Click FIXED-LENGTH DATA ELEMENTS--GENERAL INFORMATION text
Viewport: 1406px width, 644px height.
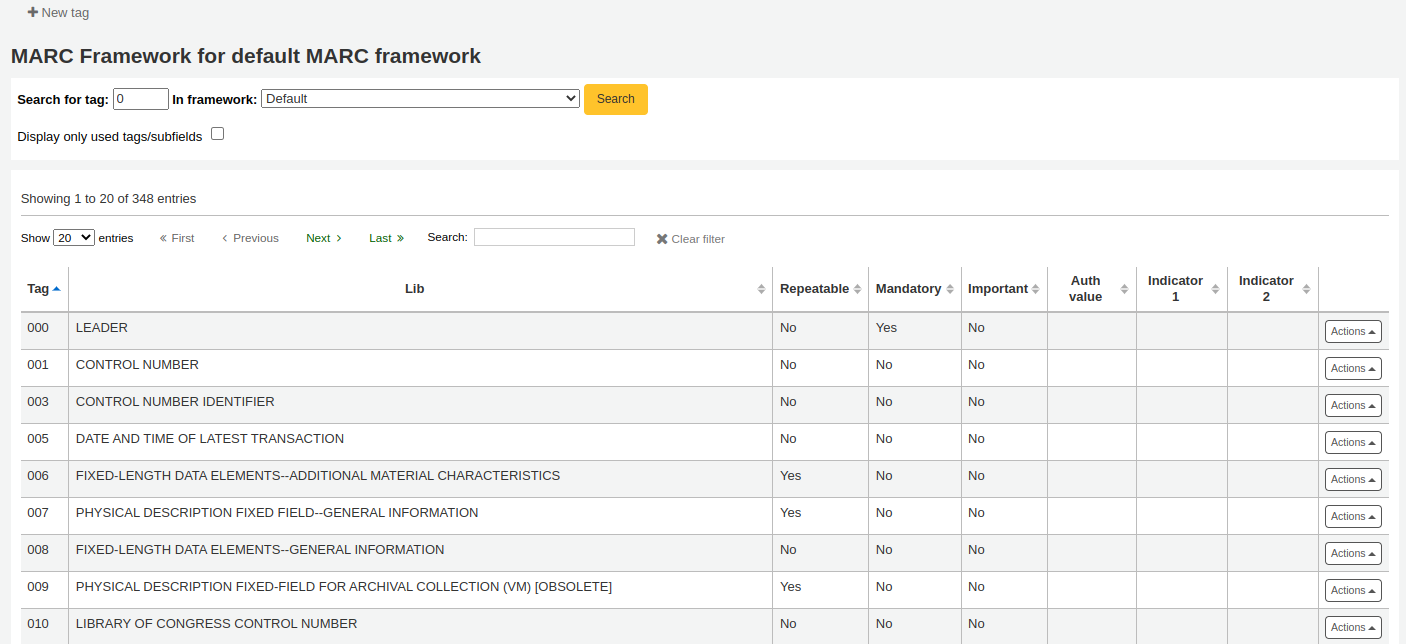pyautogui.click(x=260, y=550)
